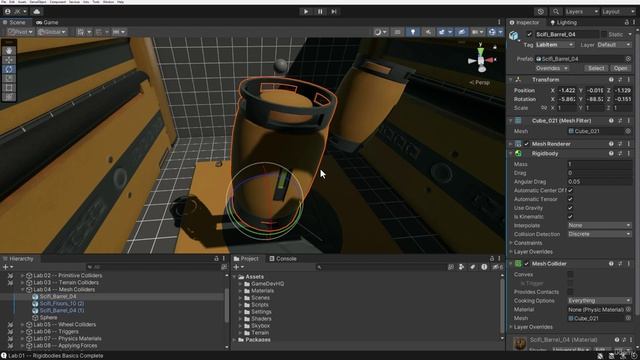Lock the Inspector panel

tap(627, 22)
